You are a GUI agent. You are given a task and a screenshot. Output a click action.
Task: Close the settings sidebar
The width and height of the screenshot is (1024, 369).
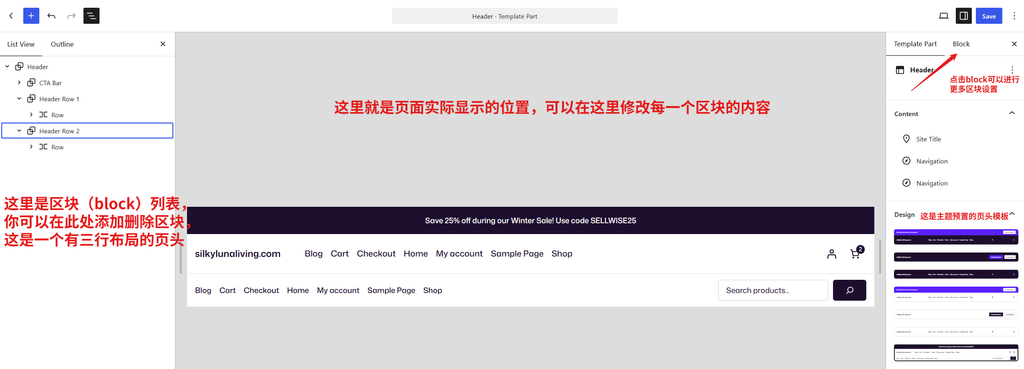[x=1014, y=44]
